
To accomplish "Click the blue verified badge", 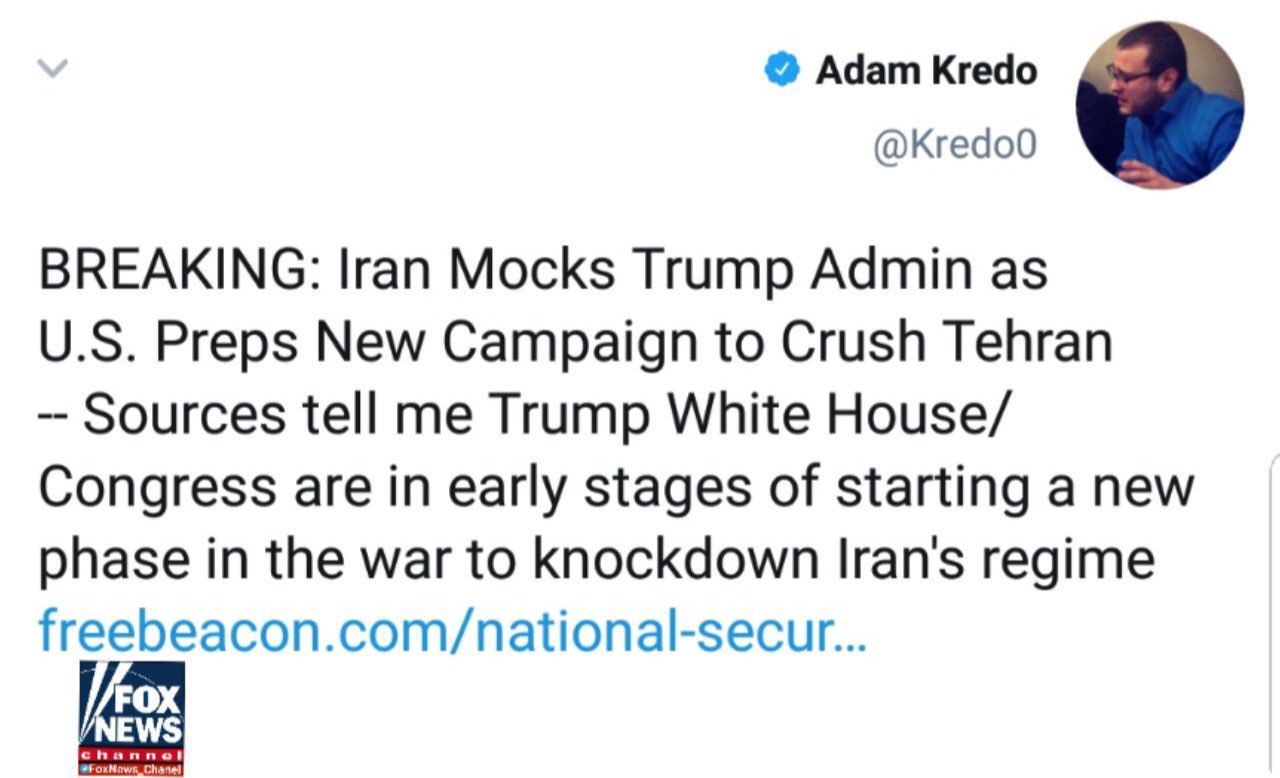I will 781,70.
